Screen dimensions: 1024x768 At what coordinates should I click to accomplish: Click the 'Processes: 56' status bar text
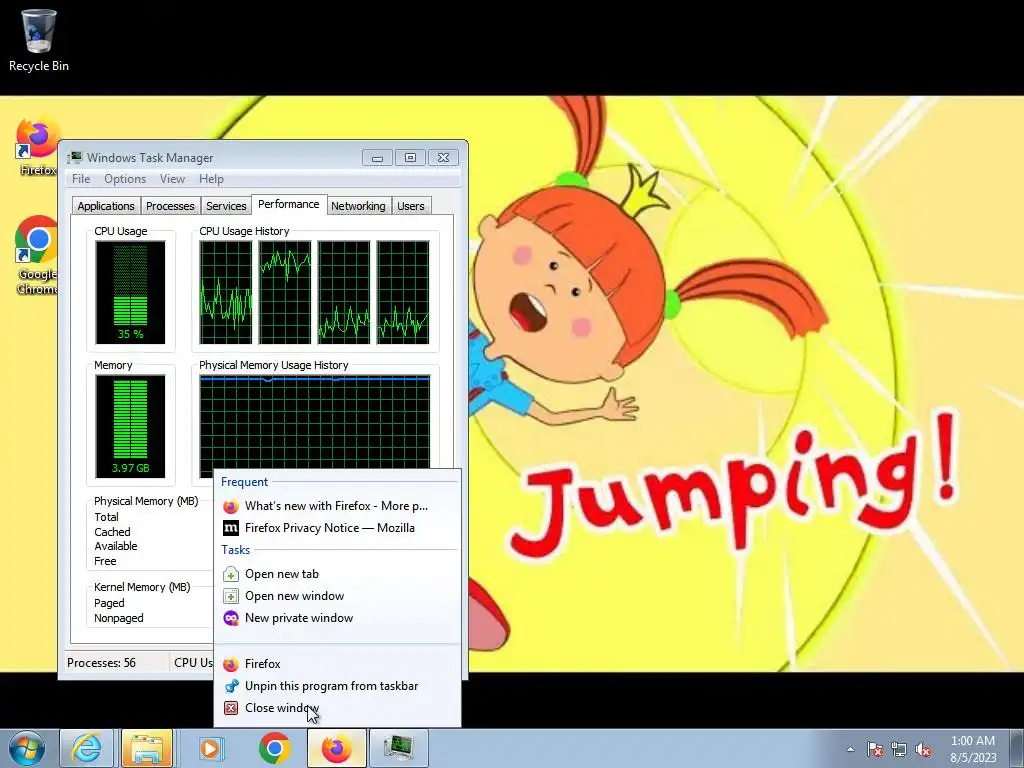point(101,663)
